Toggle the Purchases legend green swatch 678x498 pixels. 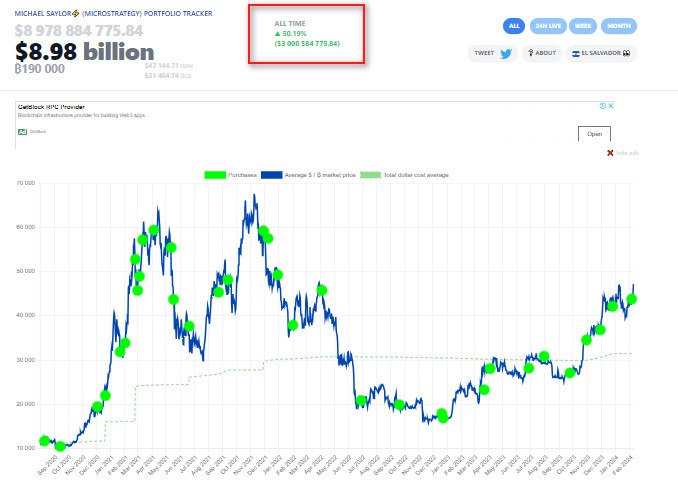[x=215, y=175]
